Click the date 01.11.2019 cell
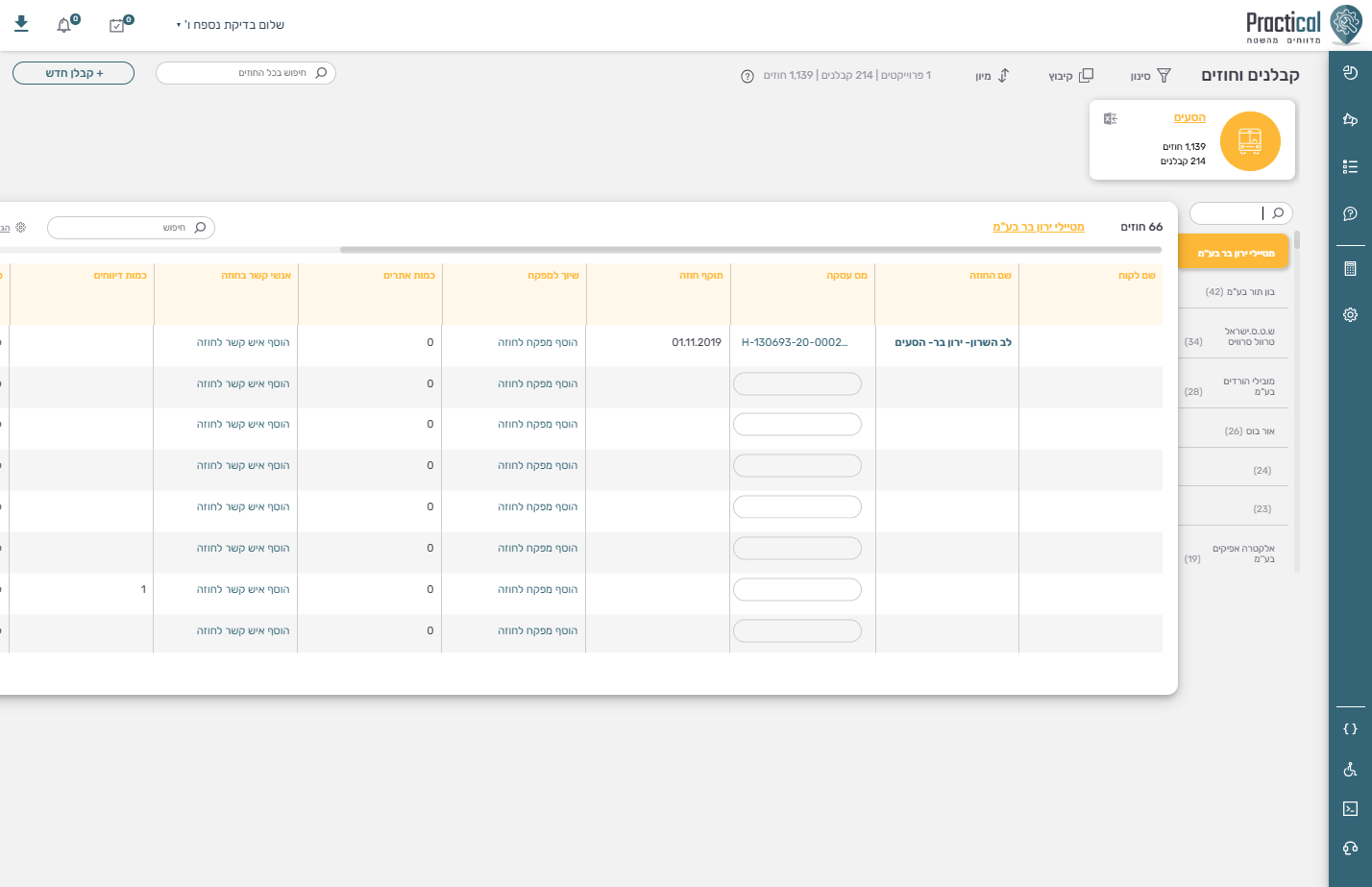 [x=697, y=342]
